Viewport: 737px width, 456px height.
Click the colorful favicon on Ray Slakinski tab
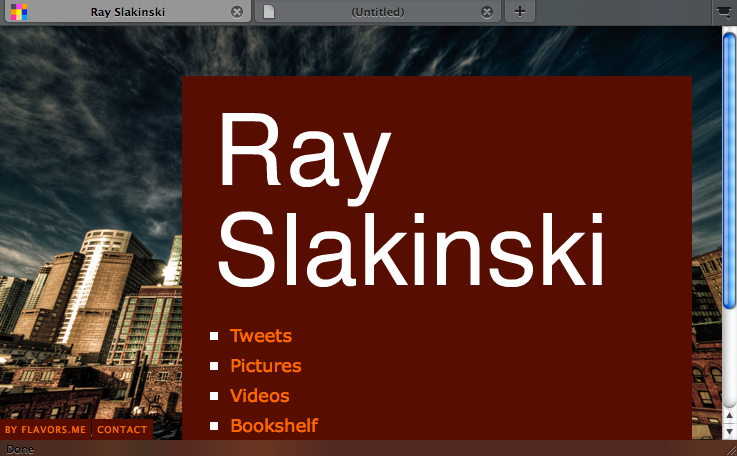click(x=19, y=12)
